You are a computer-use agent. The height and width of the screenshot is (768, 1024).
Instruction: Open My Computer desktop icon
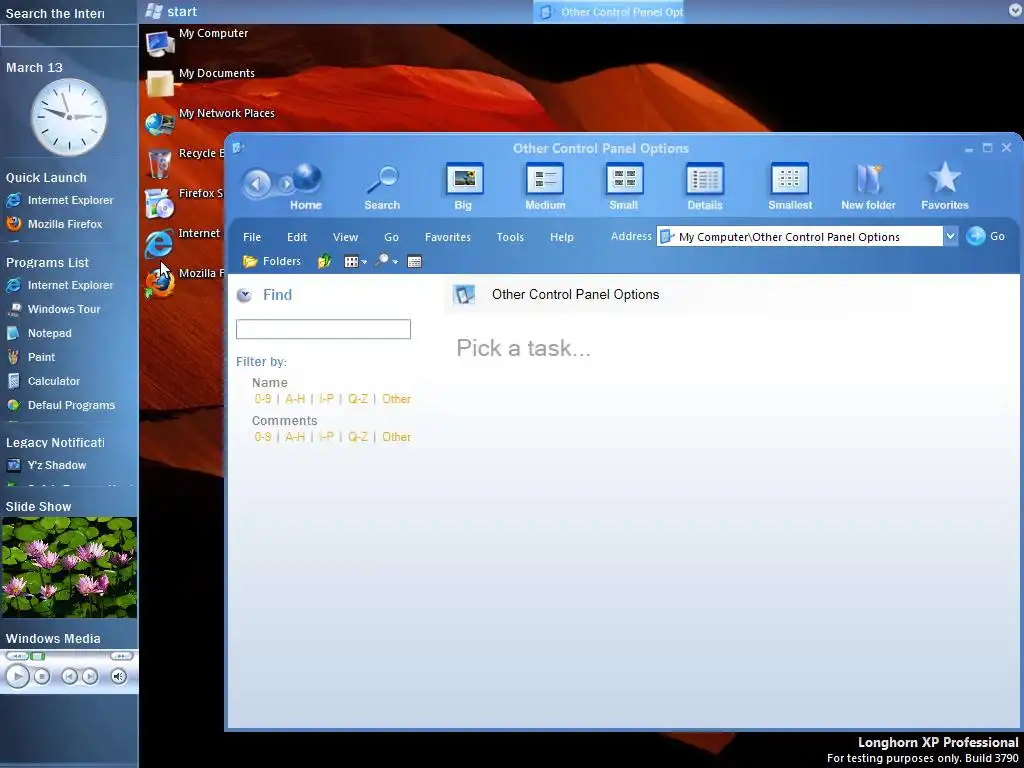click(197, 41)
